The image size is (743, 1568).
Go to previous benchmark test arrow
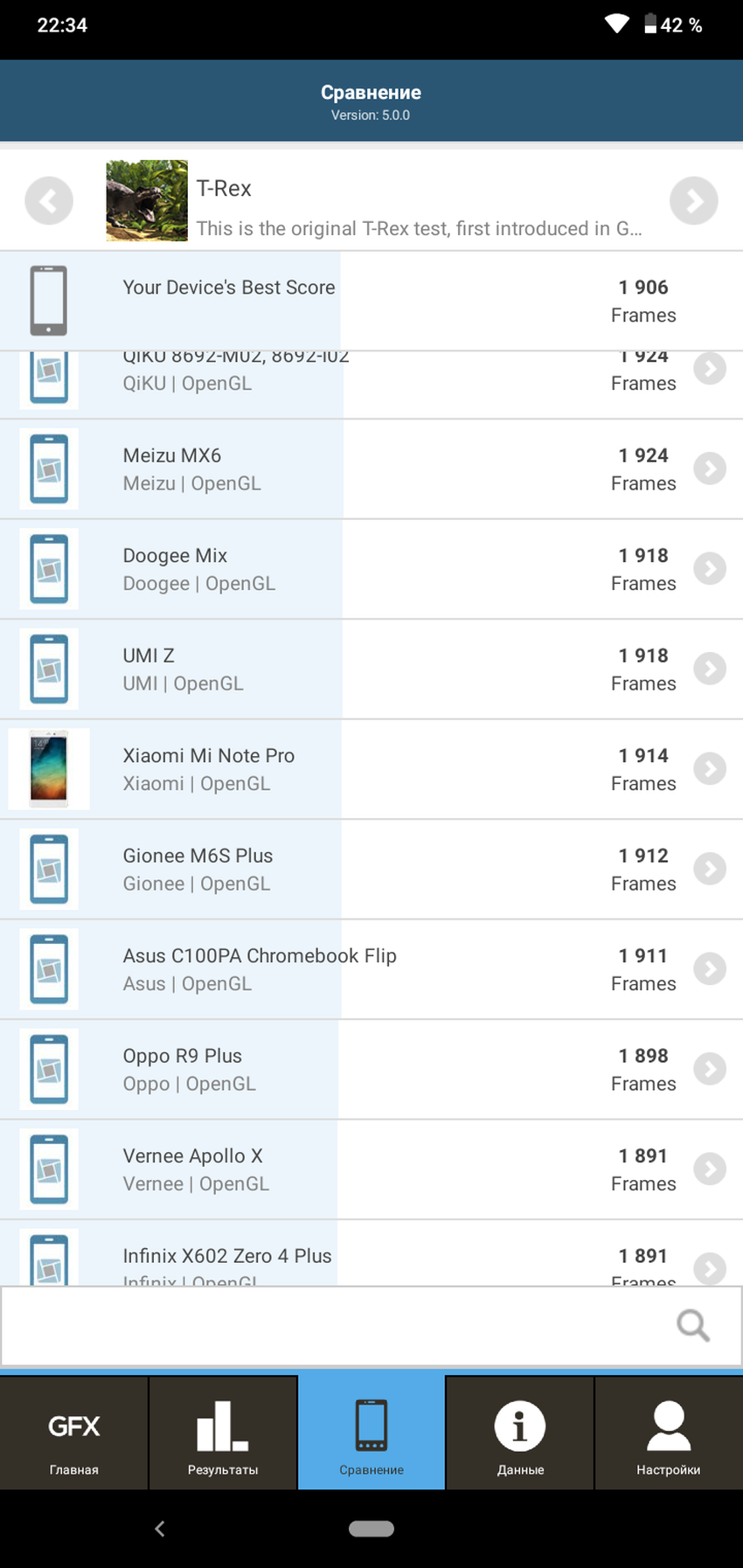pos(49,201)
